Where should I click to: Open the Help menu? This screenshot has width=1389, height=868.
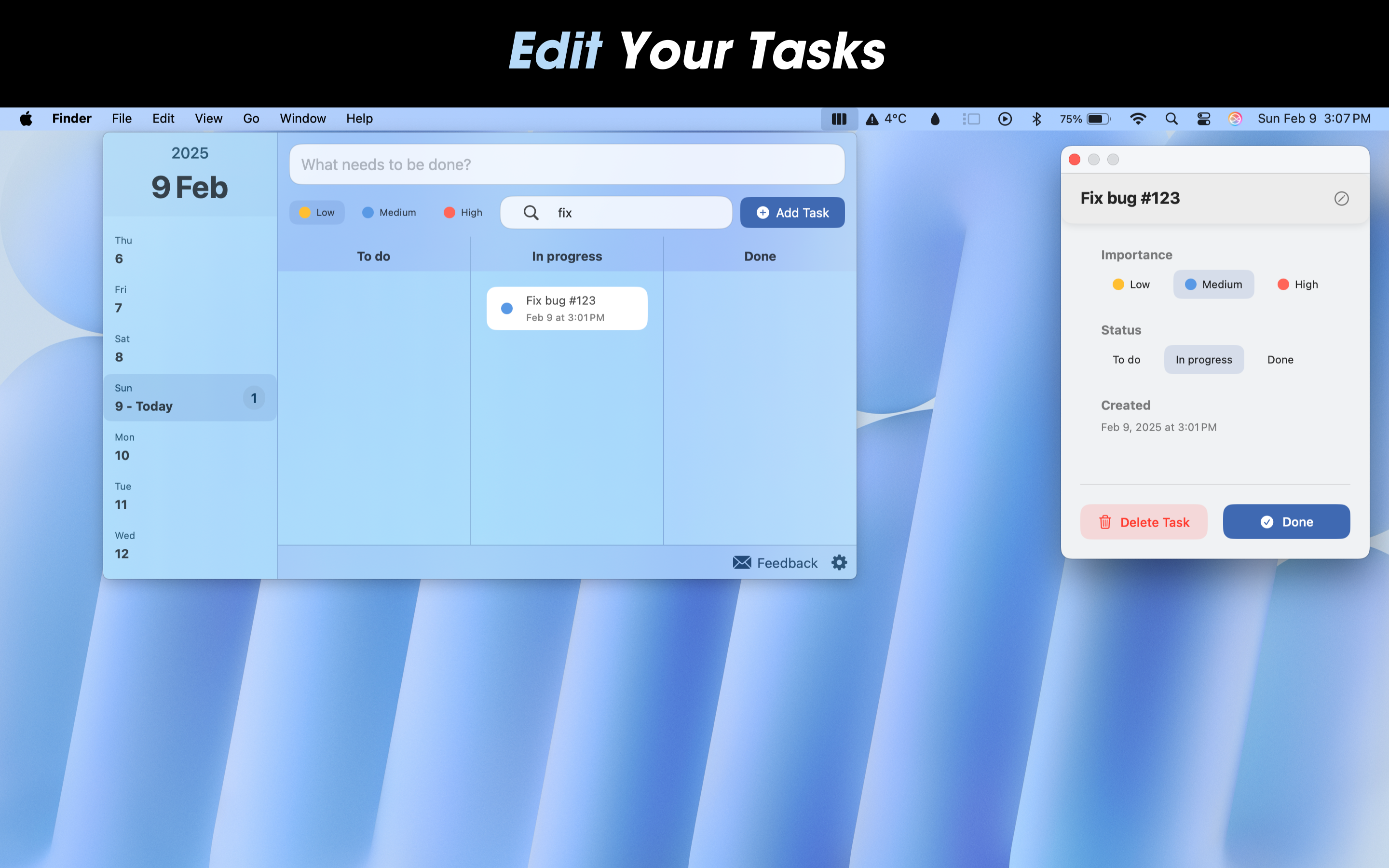[359, 119]
